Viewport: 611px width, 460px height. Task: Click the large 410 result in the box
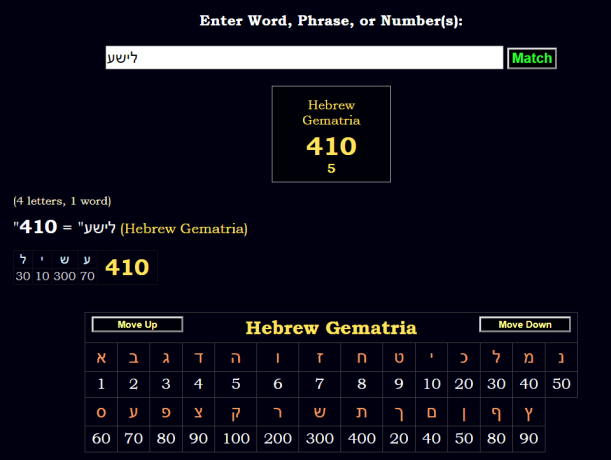tap(331, 147)
